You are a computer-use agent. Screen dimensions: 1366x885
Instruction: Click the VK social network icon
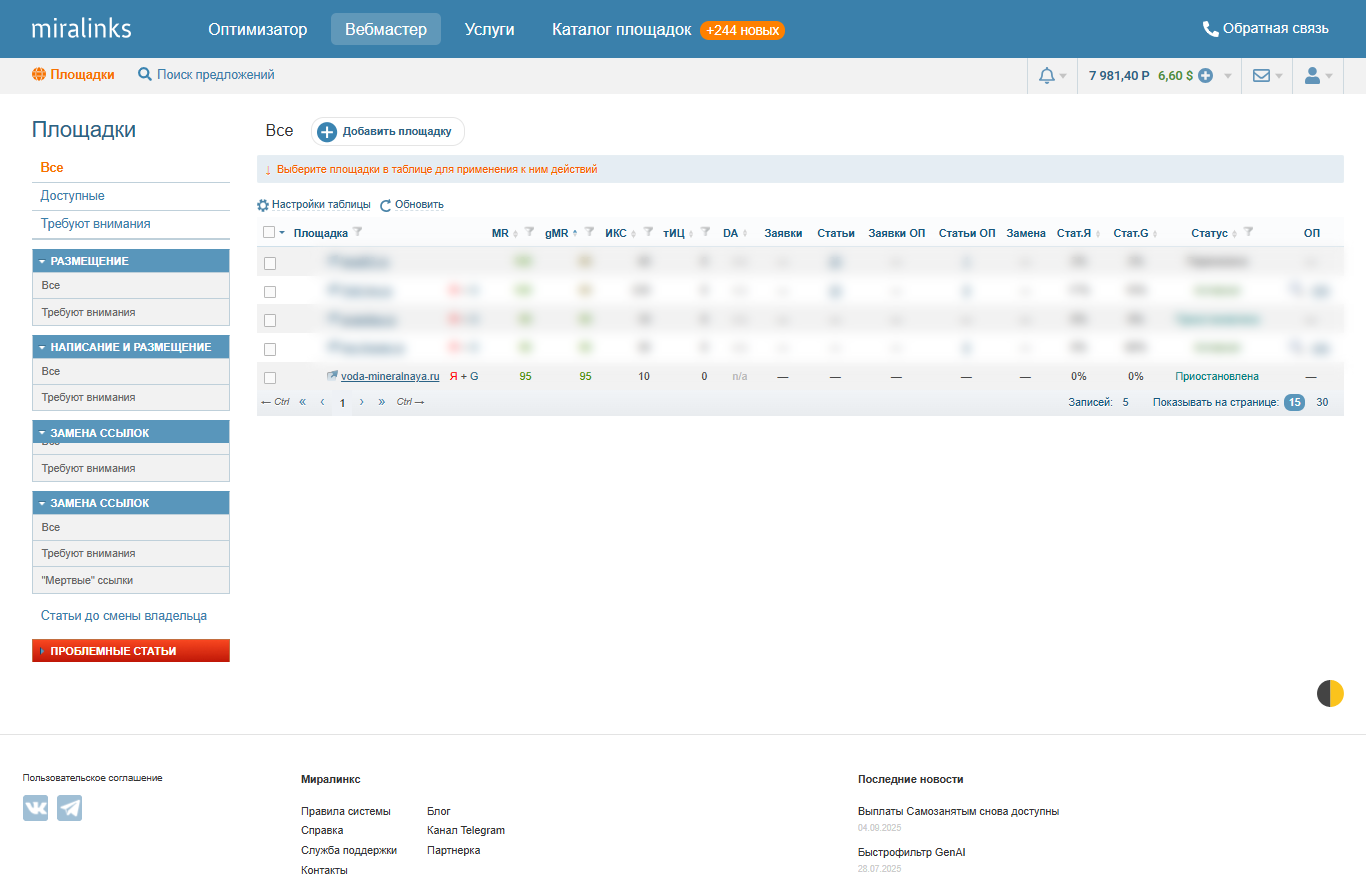[36, 808]
